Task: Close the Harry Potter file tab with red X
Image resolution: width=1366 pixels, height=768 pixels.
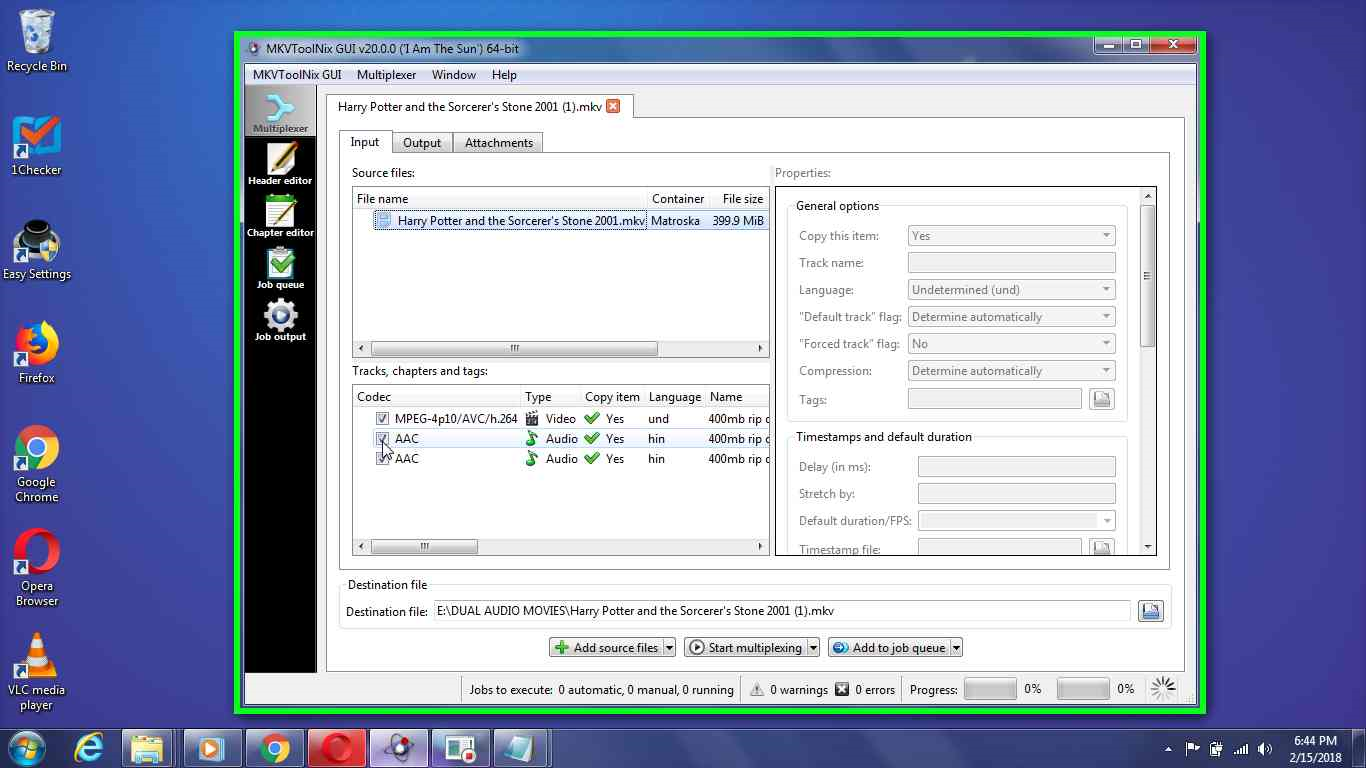Action: (613, 106)
